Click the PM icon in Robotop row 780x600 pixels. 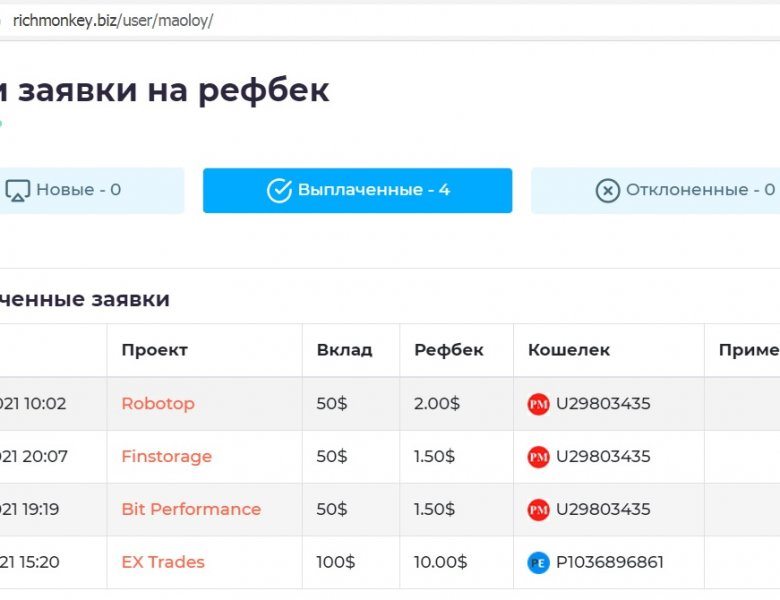click(x=538, y=404)
